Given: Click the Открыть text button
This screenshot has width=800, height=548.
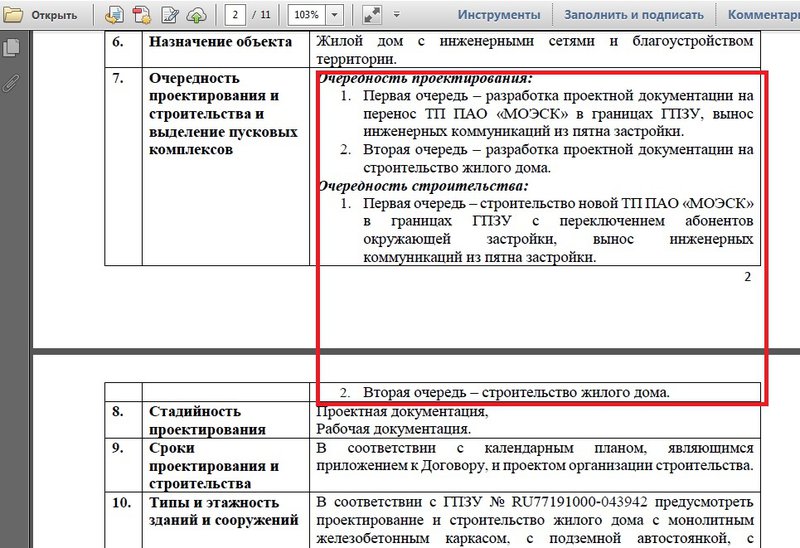Looking at the screenshot, I should (x=54, y=15).
